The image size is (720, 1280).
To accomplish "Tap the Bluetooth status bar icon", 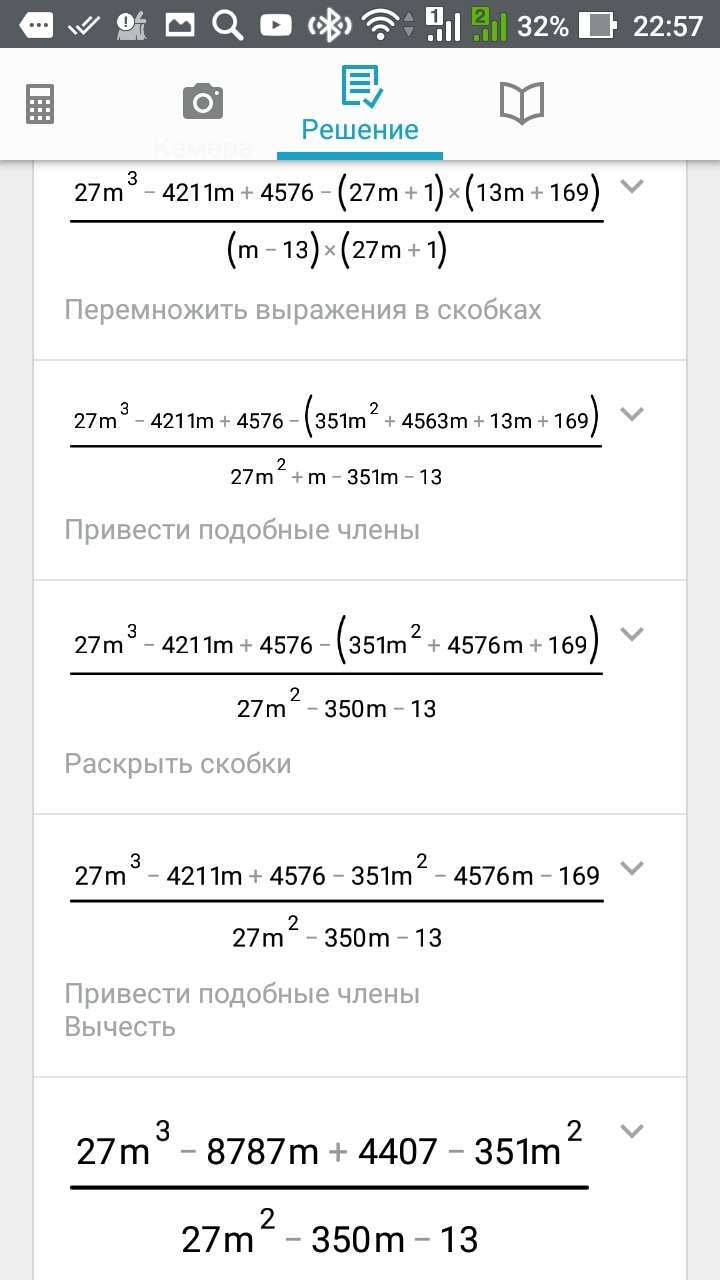I will point(327,26).
